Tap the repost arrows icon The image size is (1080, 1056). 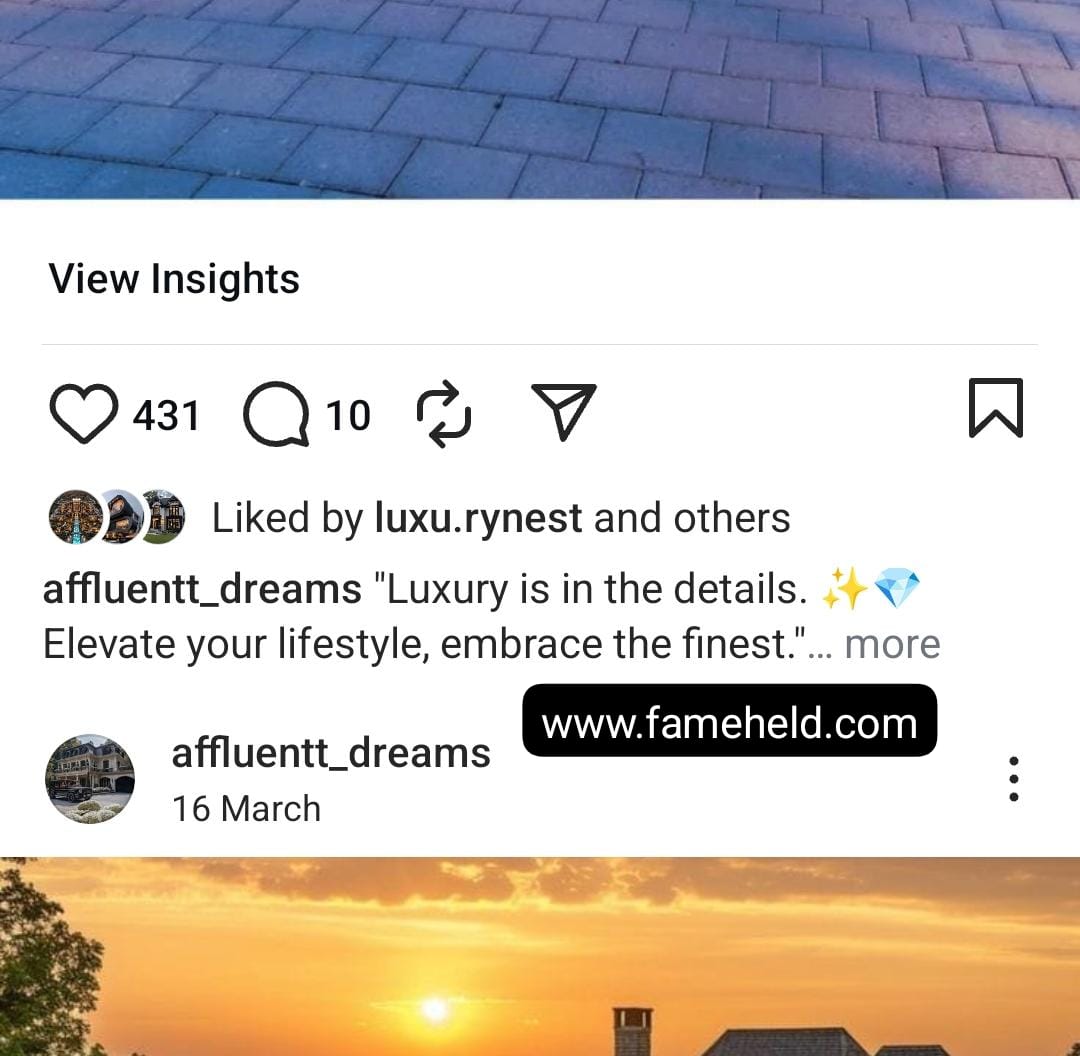point(444,413)
